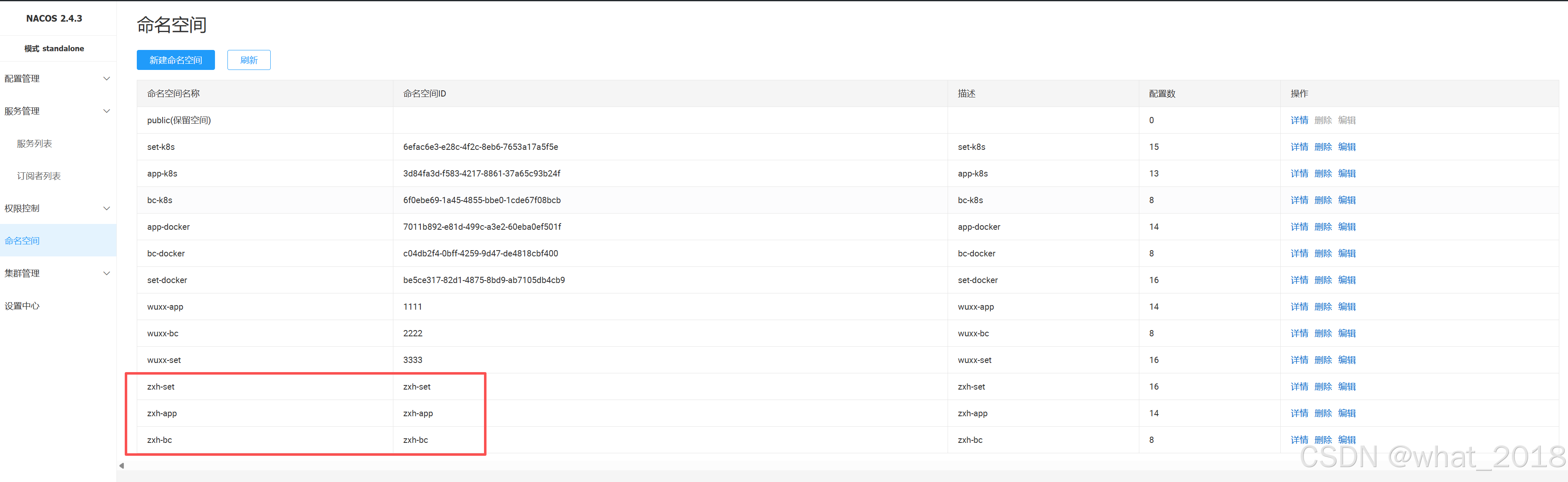Click the 刷新 button
This screenshot has height=482, width=1568.
point(248,60)
